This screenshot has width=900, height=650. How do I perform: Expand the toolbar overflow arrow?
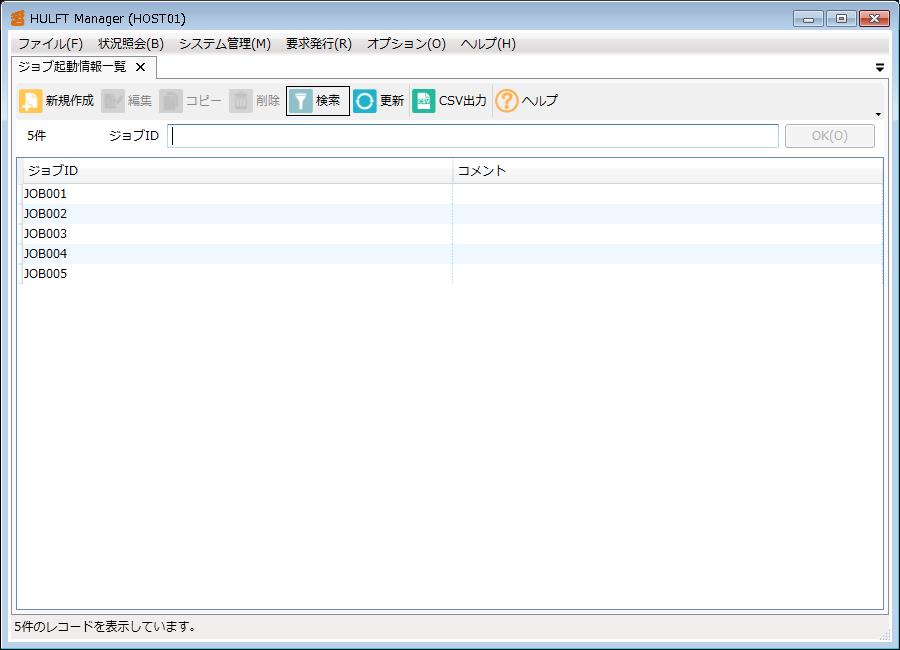tap(878, 114)
